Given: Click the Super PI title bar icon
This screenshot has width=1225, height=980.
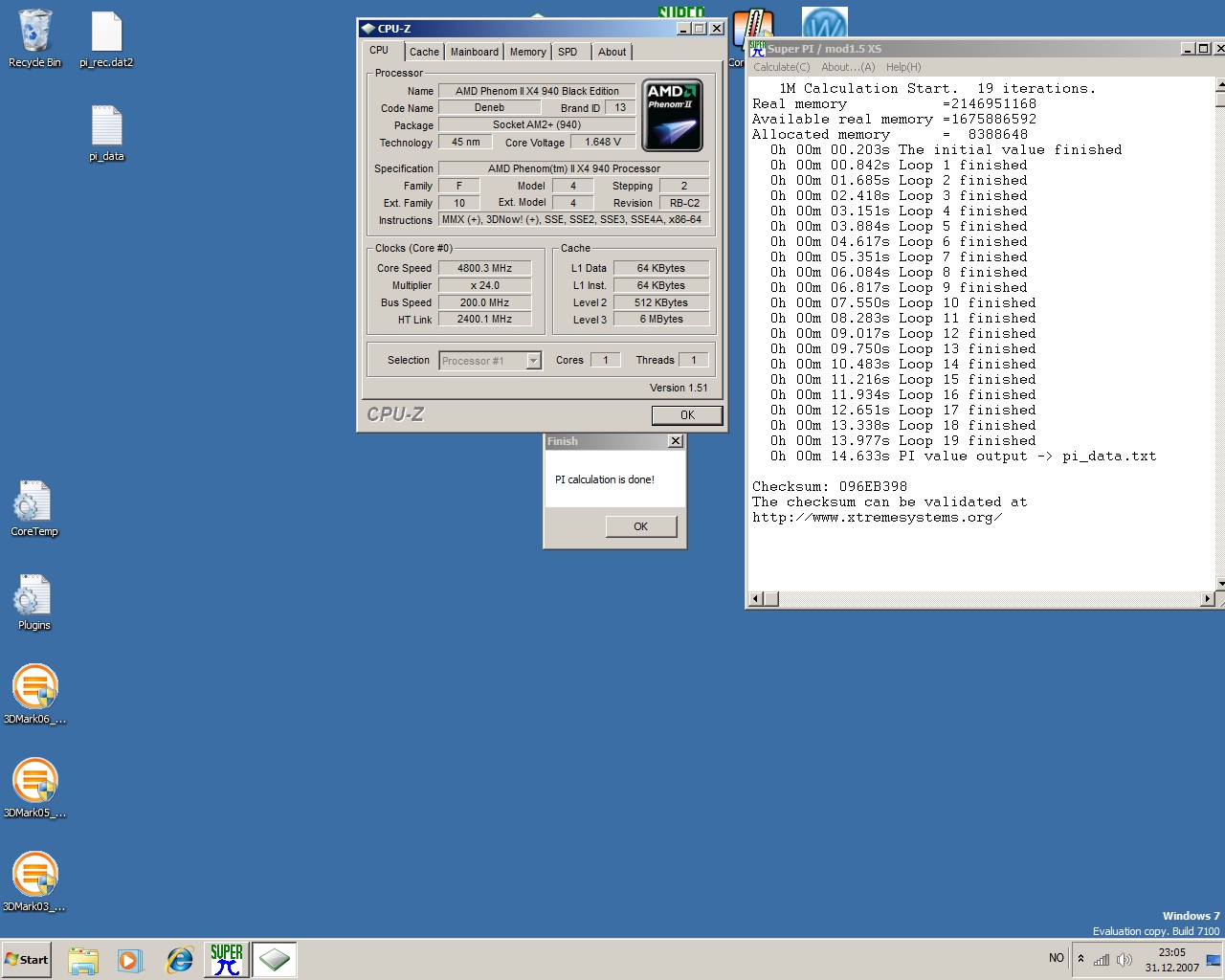Looking at the screenshot, I should click(x=757, y=48).
